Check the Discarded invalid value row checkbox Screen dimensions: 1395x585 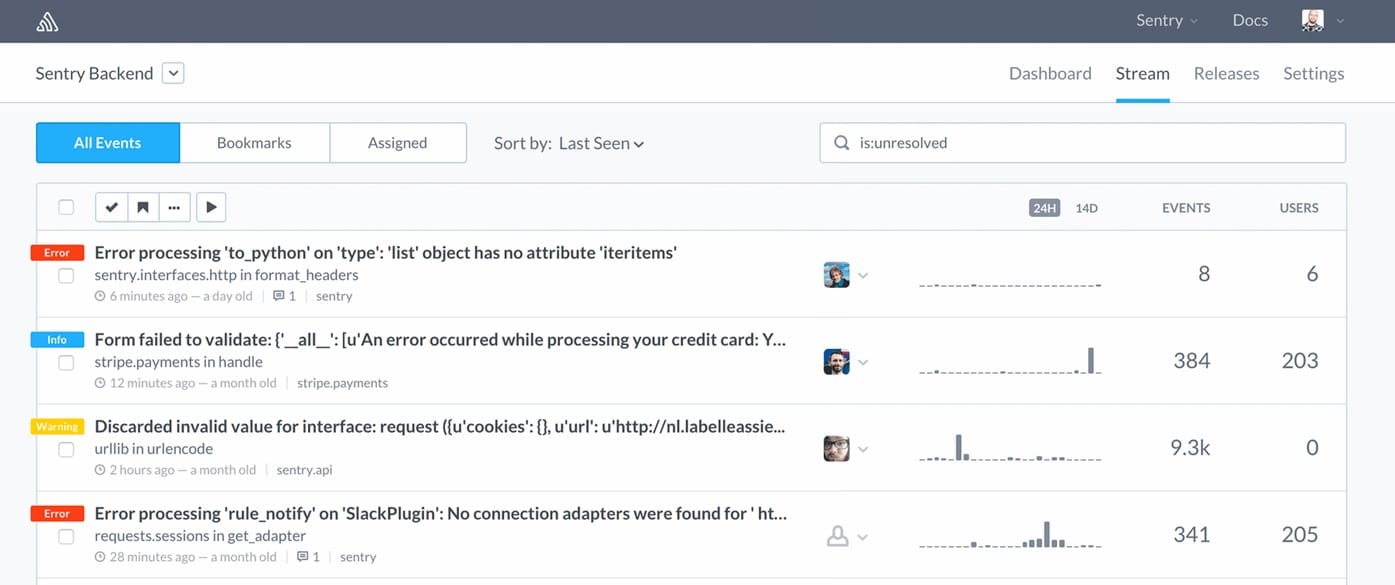click(66, 449)
